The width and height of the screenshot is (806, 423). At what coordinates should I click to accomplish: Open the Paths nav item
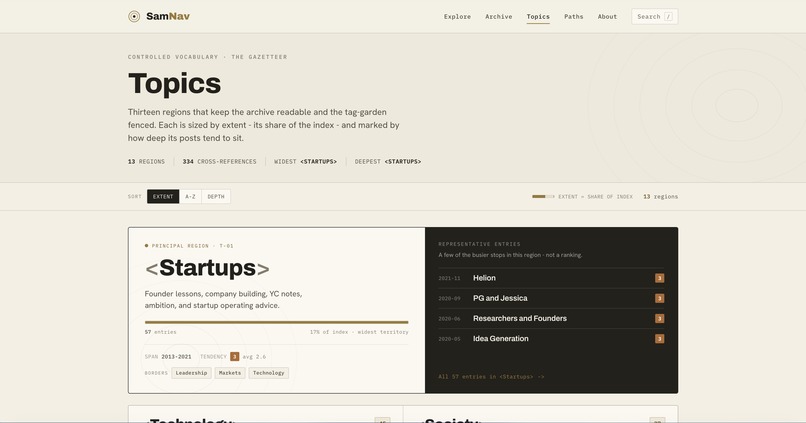[x=574, y=16]
